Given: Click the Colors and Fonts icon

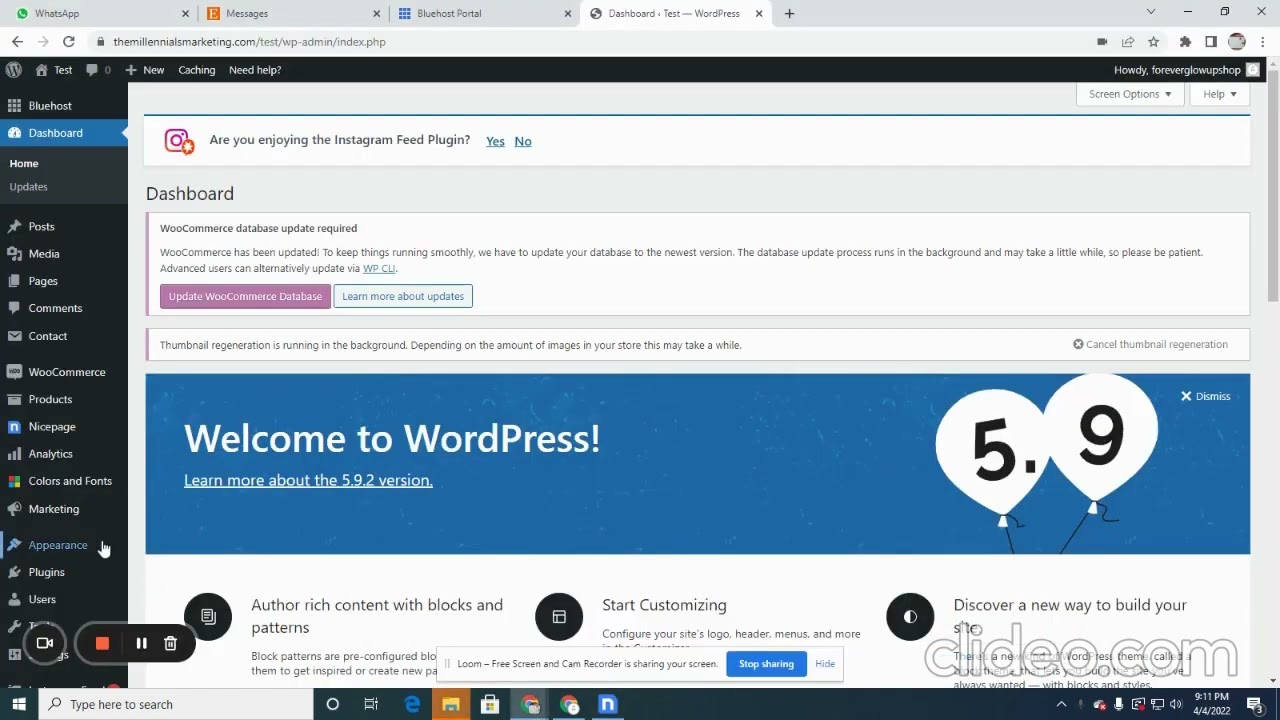Looking at the screenshot, I should [x=14, y=481].
